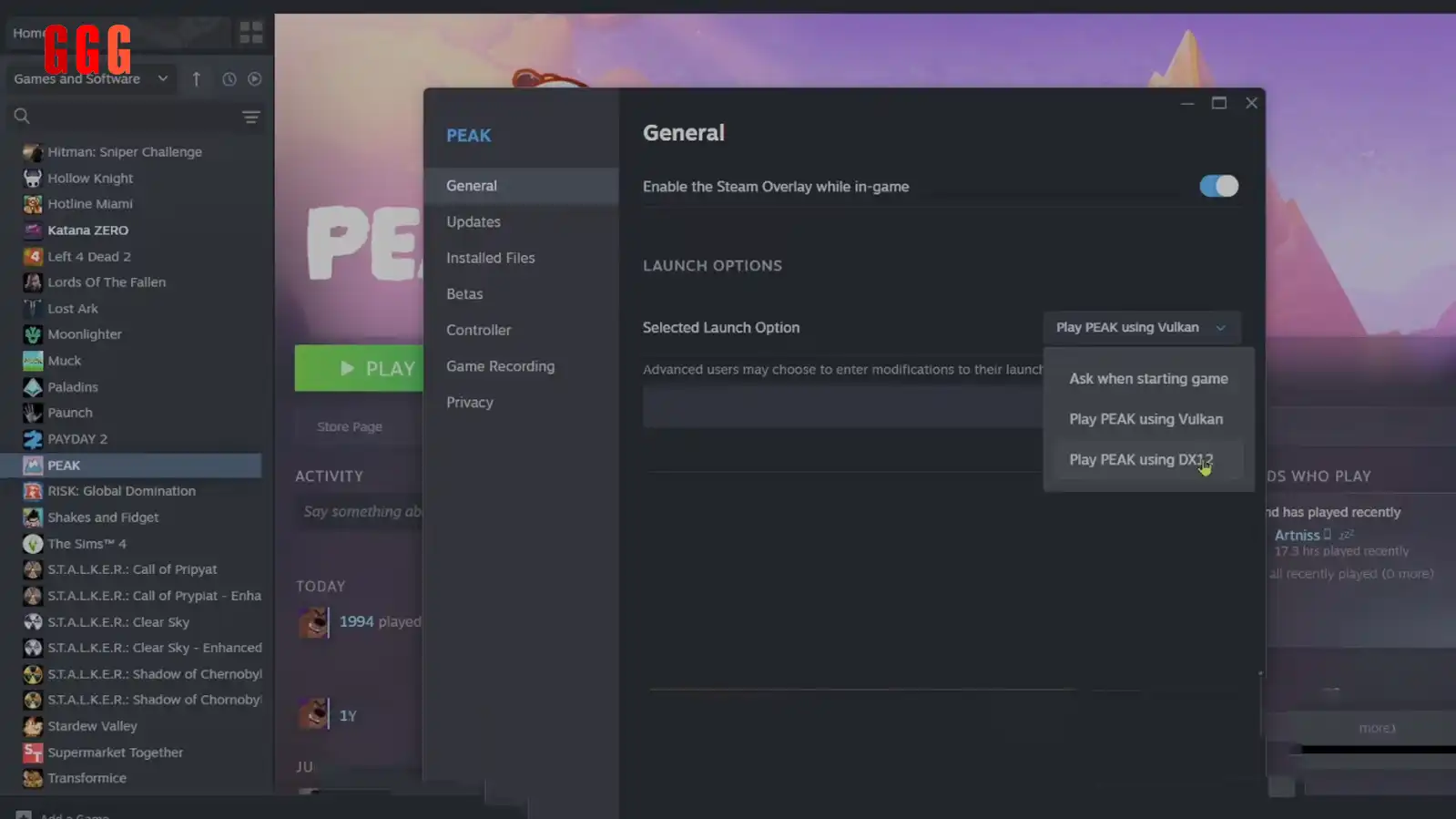1456x819 pixels.
Task: Click the Moonlighter game icon
Action: point(33,334)
